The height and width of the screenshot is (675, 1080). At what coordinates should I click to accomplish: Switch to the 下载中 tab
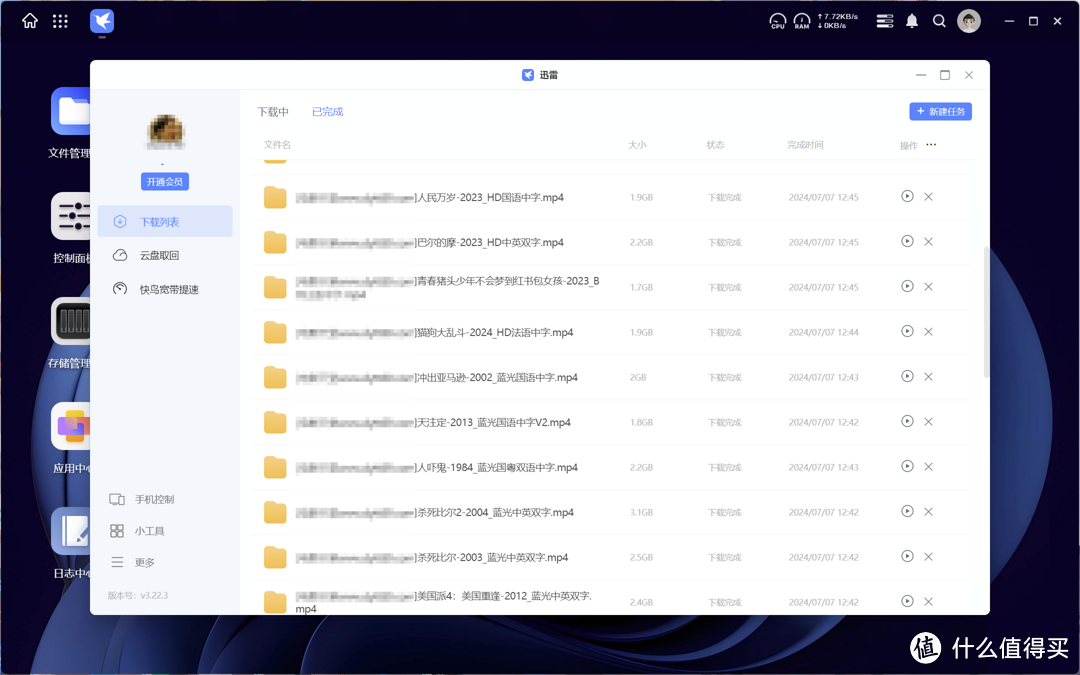pyautogui.click(x=273, y=112)
